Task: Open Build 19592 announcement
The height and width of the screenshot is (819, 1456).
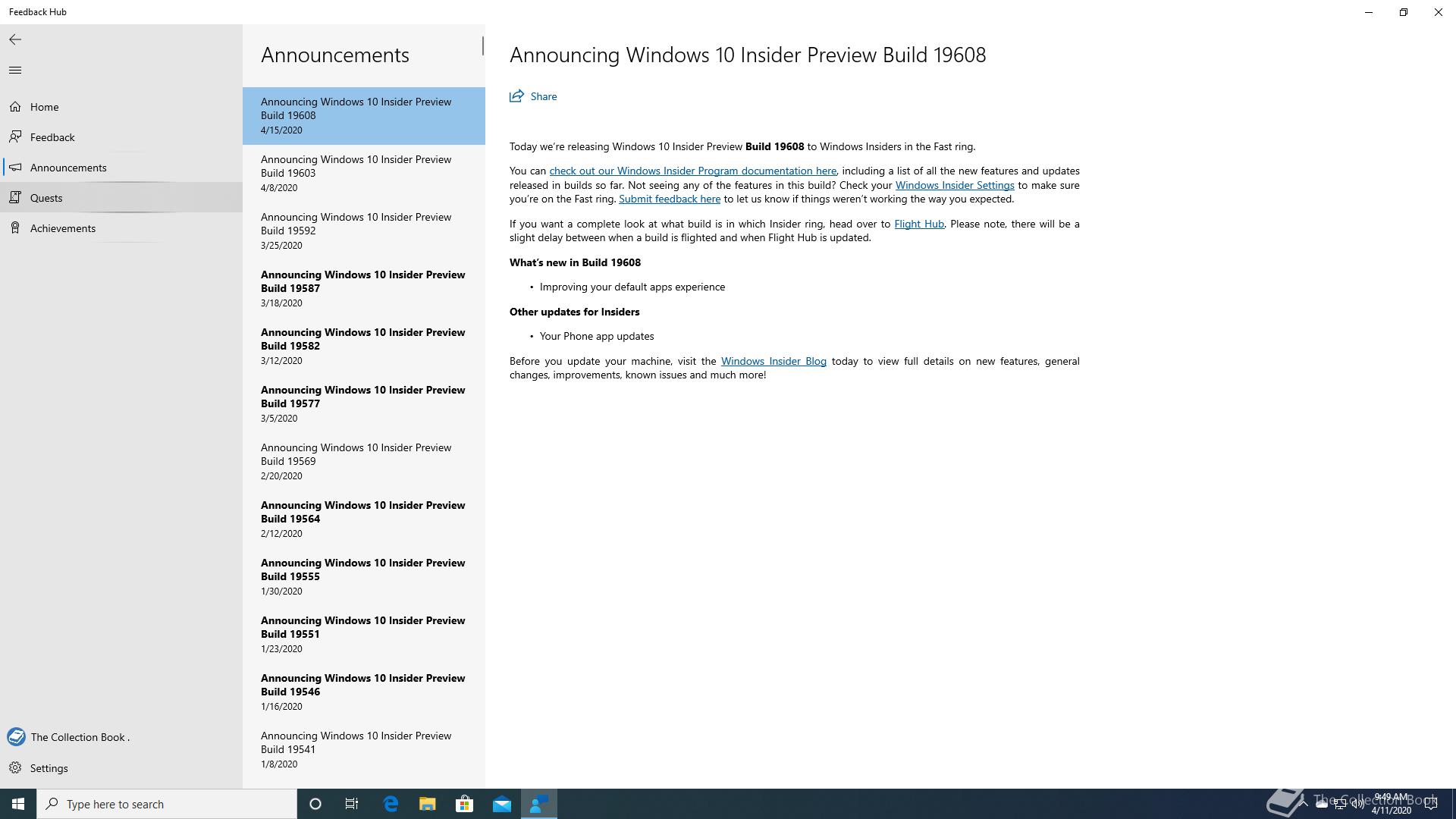Action: click(x=364, y=231)
